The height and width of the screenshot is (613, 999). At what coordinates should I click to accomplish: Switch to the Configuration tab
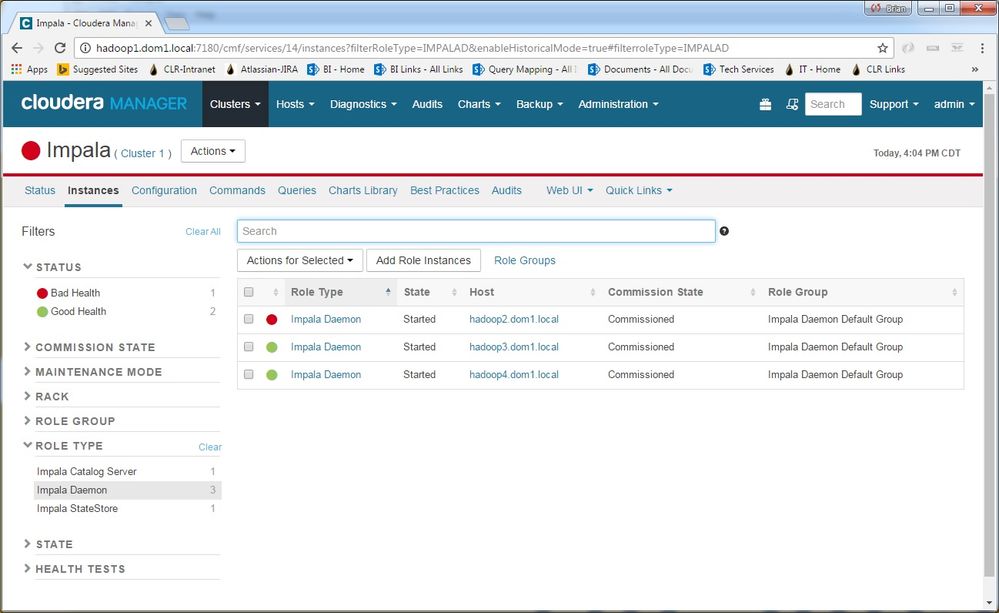click(x=164, y=190)
